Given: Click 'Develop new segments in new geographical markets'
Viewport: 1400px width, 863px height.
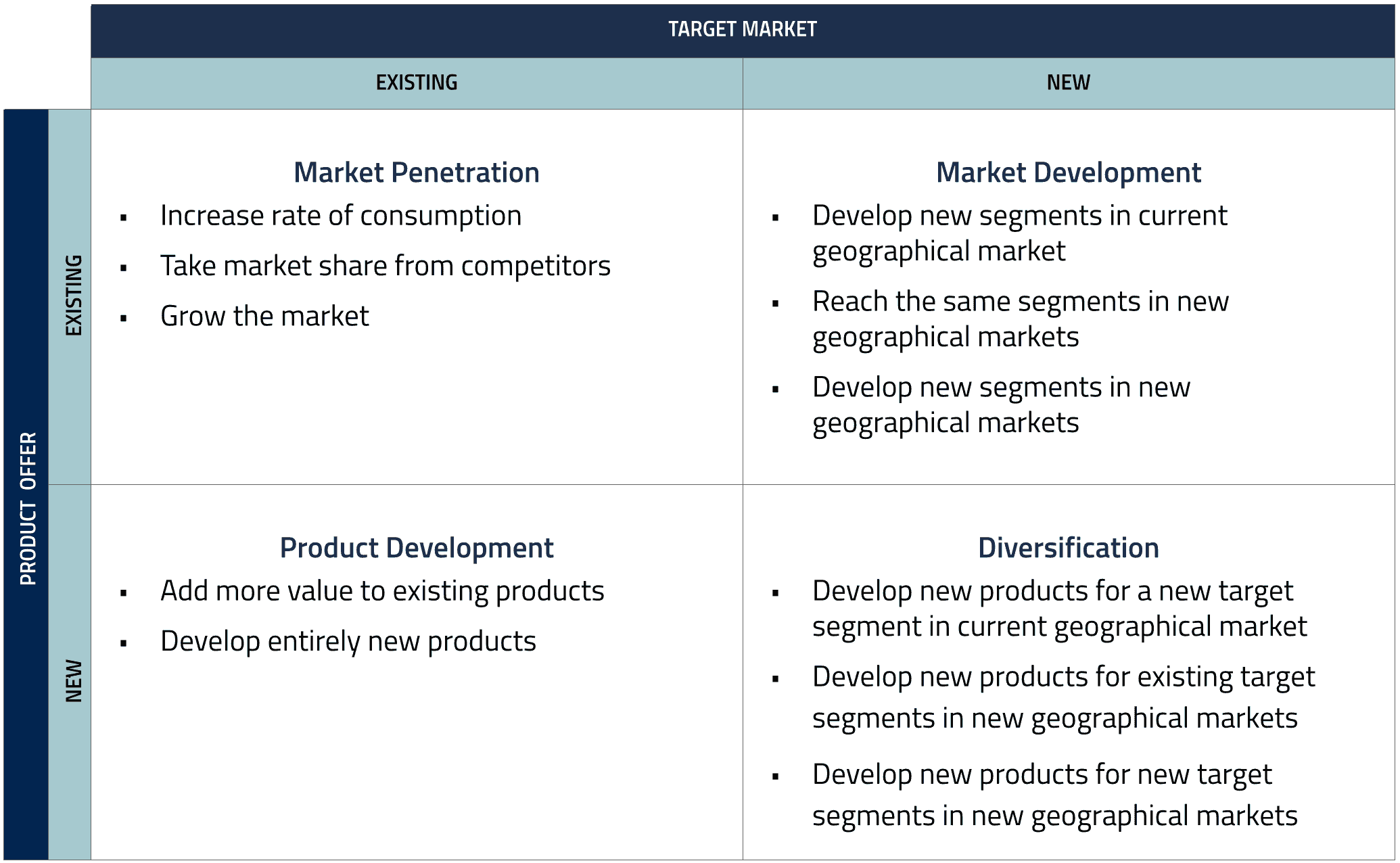Looking at the screenshot, I should click(1001, 404).
